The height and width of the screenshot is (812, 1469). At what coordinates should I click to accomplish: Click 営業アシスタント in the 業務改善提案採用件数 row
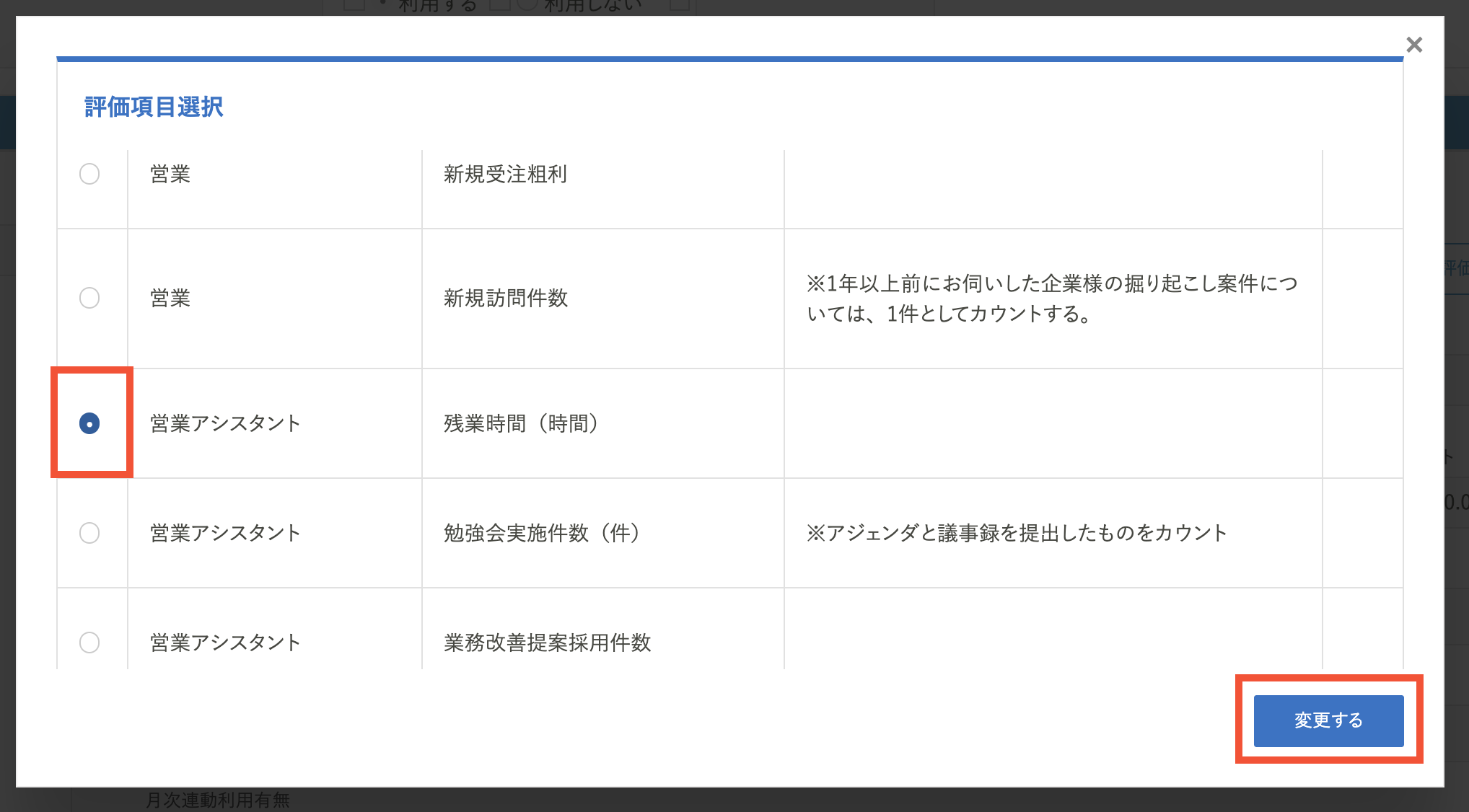[x=225, y=643]
